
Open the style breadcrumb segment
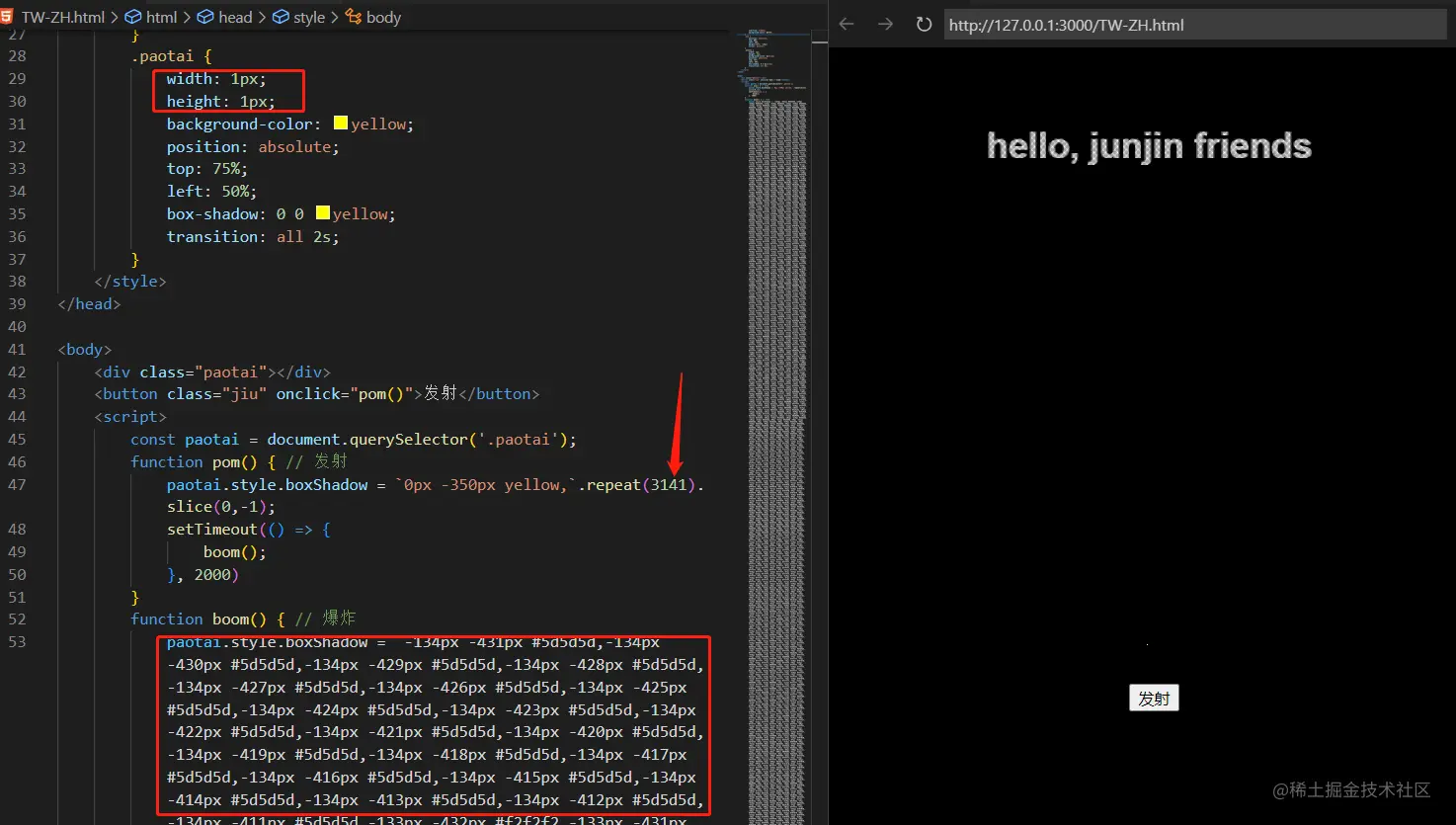pos(299,17)
